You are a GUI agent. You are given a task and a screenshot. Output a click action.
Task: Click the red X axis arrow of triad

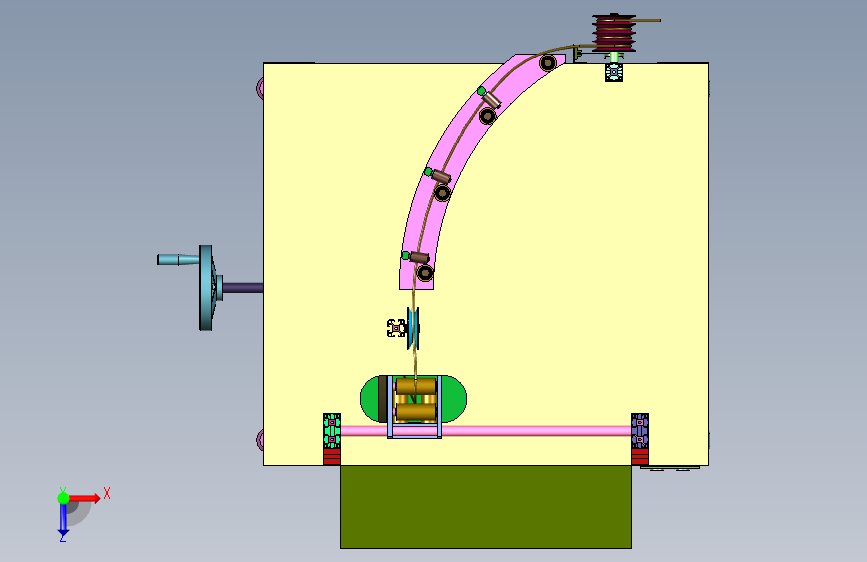point(84,498)
